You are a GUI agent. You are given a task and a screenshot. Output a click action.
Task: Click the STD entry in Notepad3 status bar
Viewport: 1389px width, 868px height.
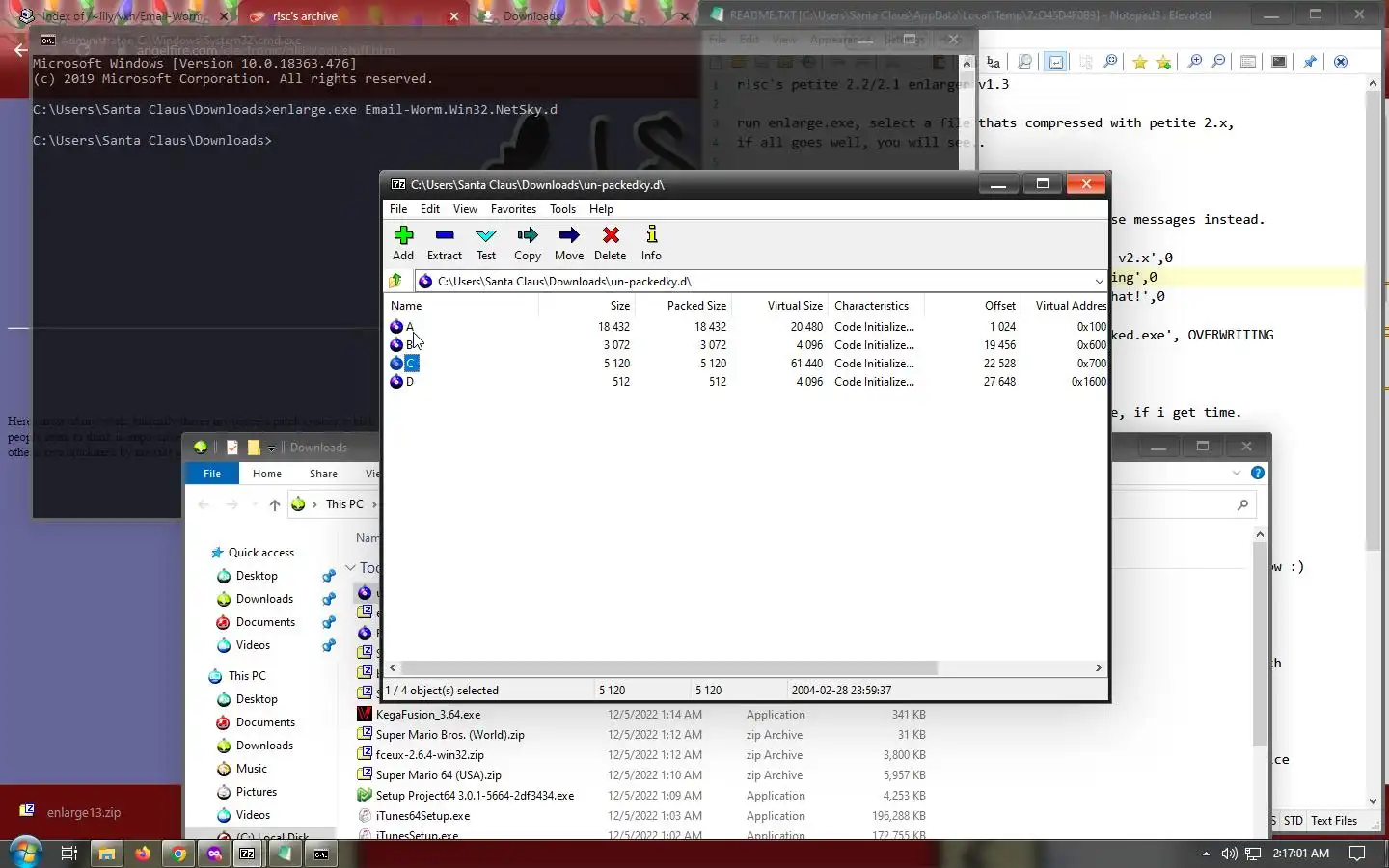coord(1294,821)
